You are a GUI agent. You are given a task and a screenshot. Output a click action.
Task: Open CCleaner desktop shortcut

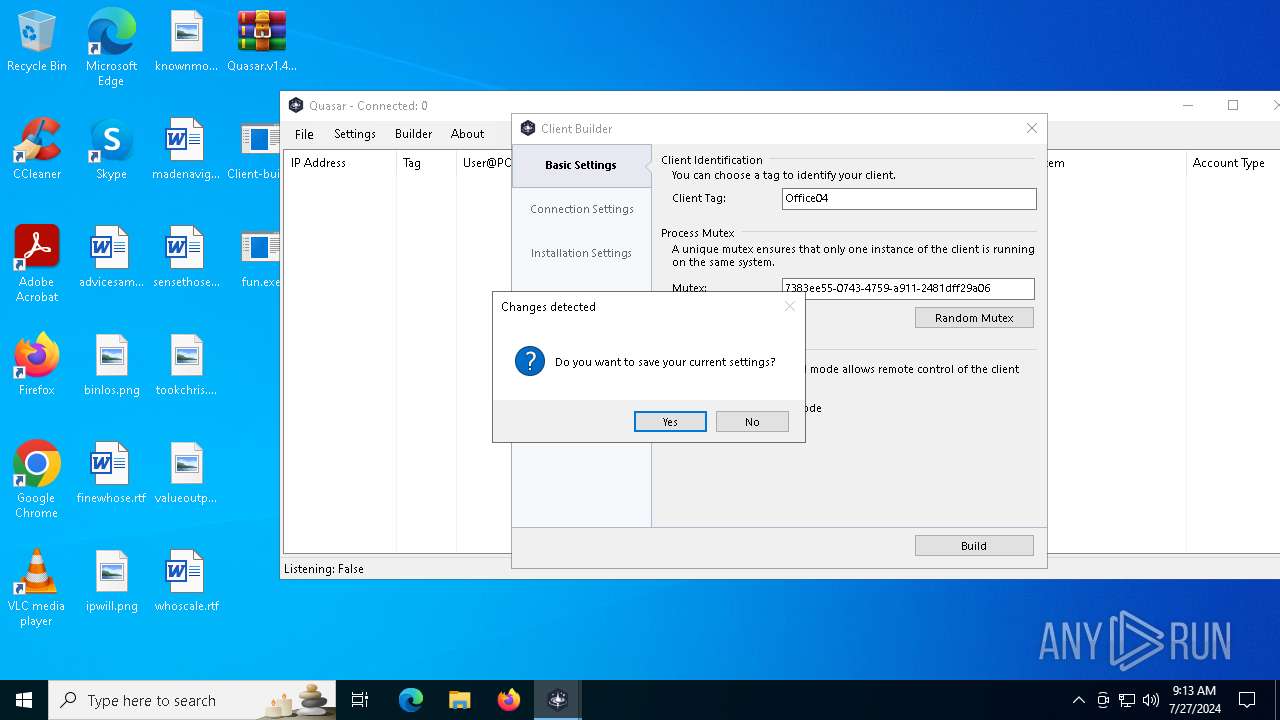37,150
